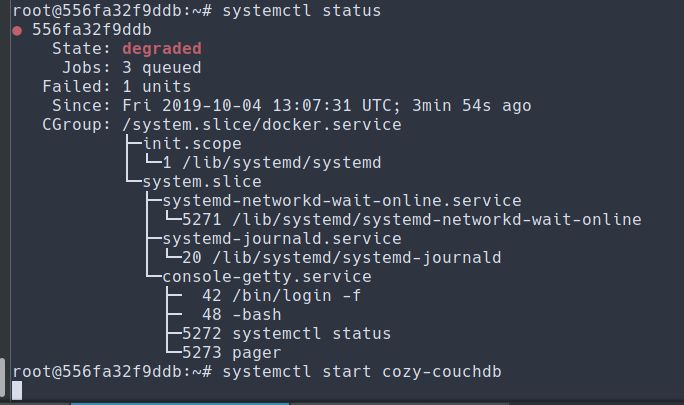Click process 5271 systemd-networkd-wait-online line
Screen dimensions: 684x405
click(x=411, y=220)
